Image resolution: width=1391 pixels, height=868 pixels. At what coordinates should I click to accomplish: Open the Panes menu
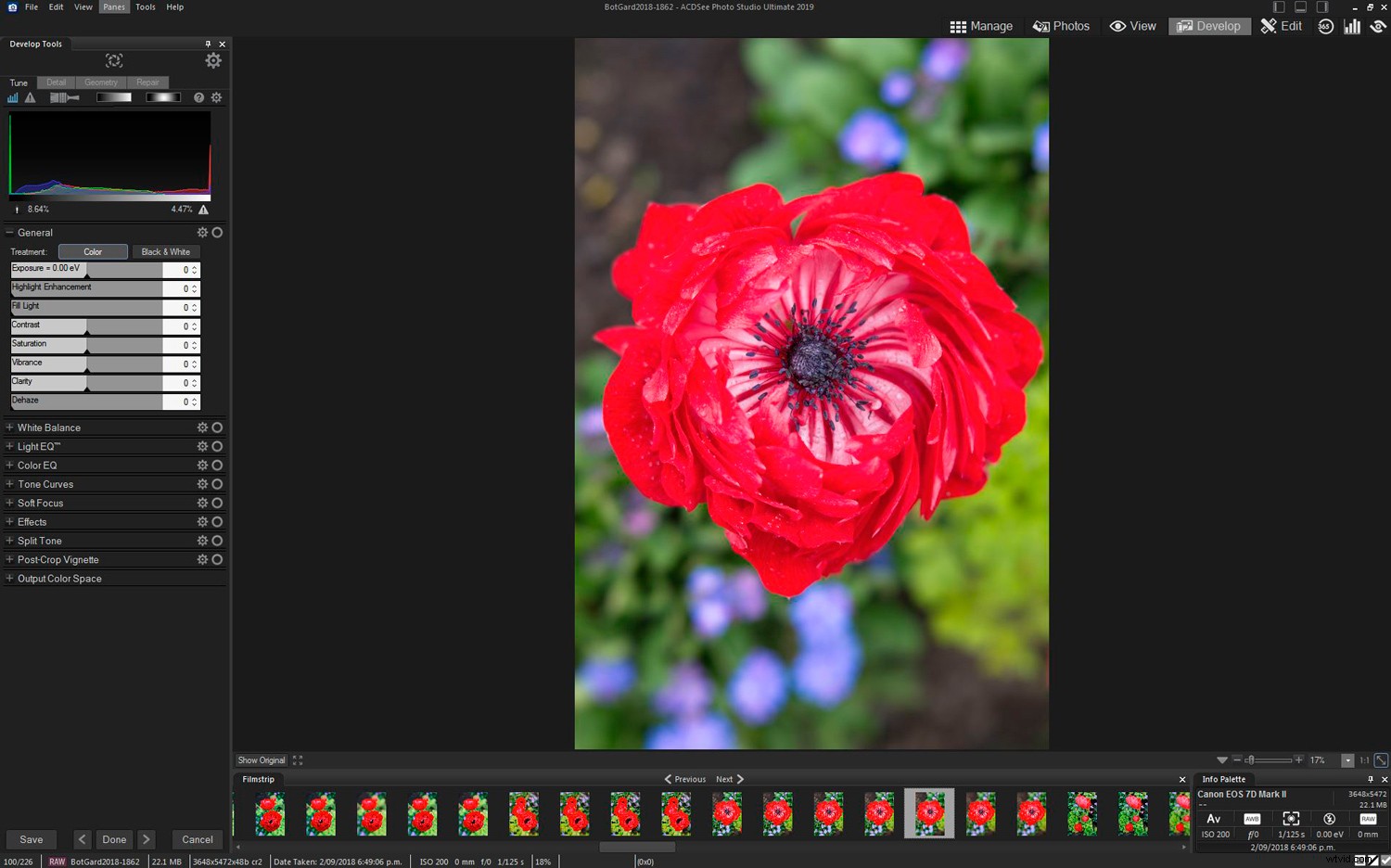(x=113, y=6)
